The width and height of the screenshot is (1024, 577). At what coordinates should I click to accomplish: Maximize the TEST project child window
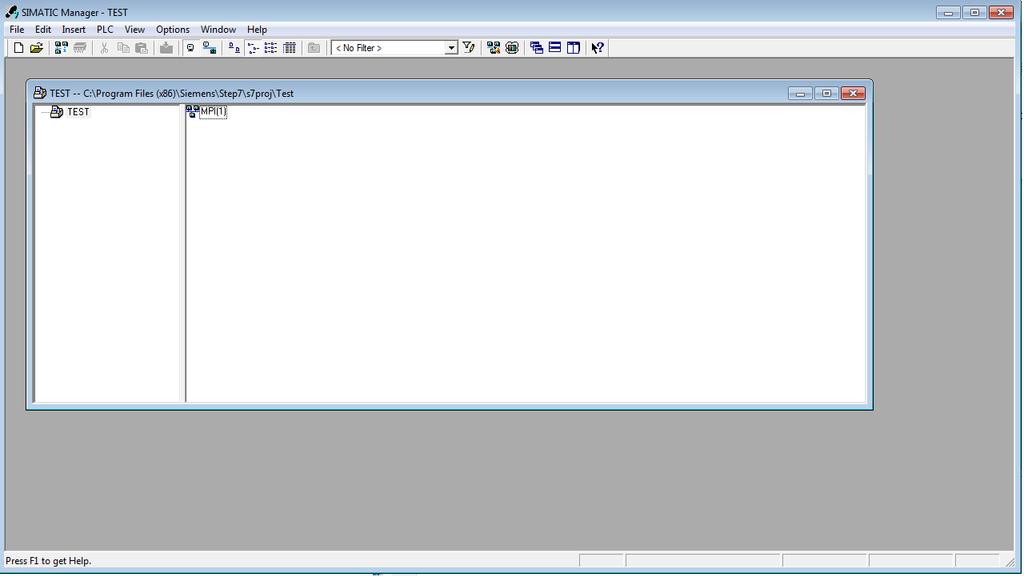(x=826, y=93)
